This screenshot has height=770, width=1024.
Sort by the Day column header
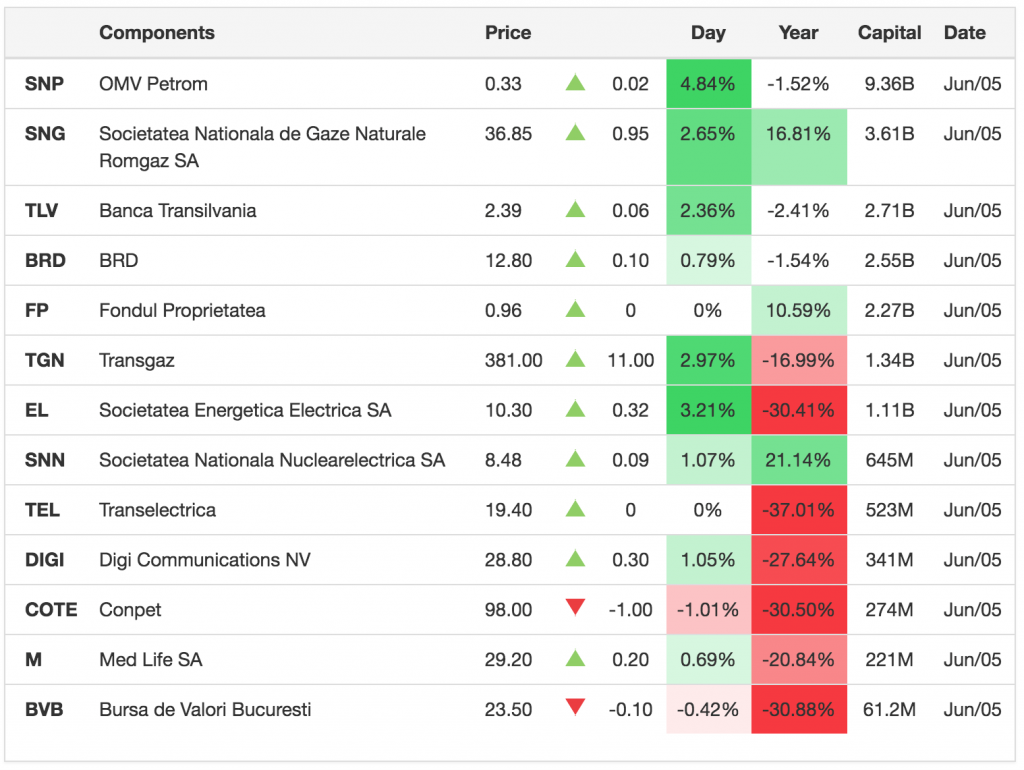pyautogui.click(x=708, y=33)
